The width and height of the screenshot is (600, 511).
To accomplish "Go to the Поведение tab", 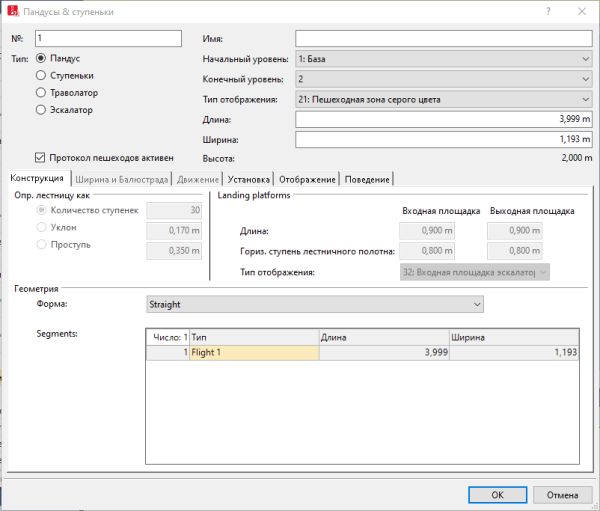I will (x=368, y=179).
